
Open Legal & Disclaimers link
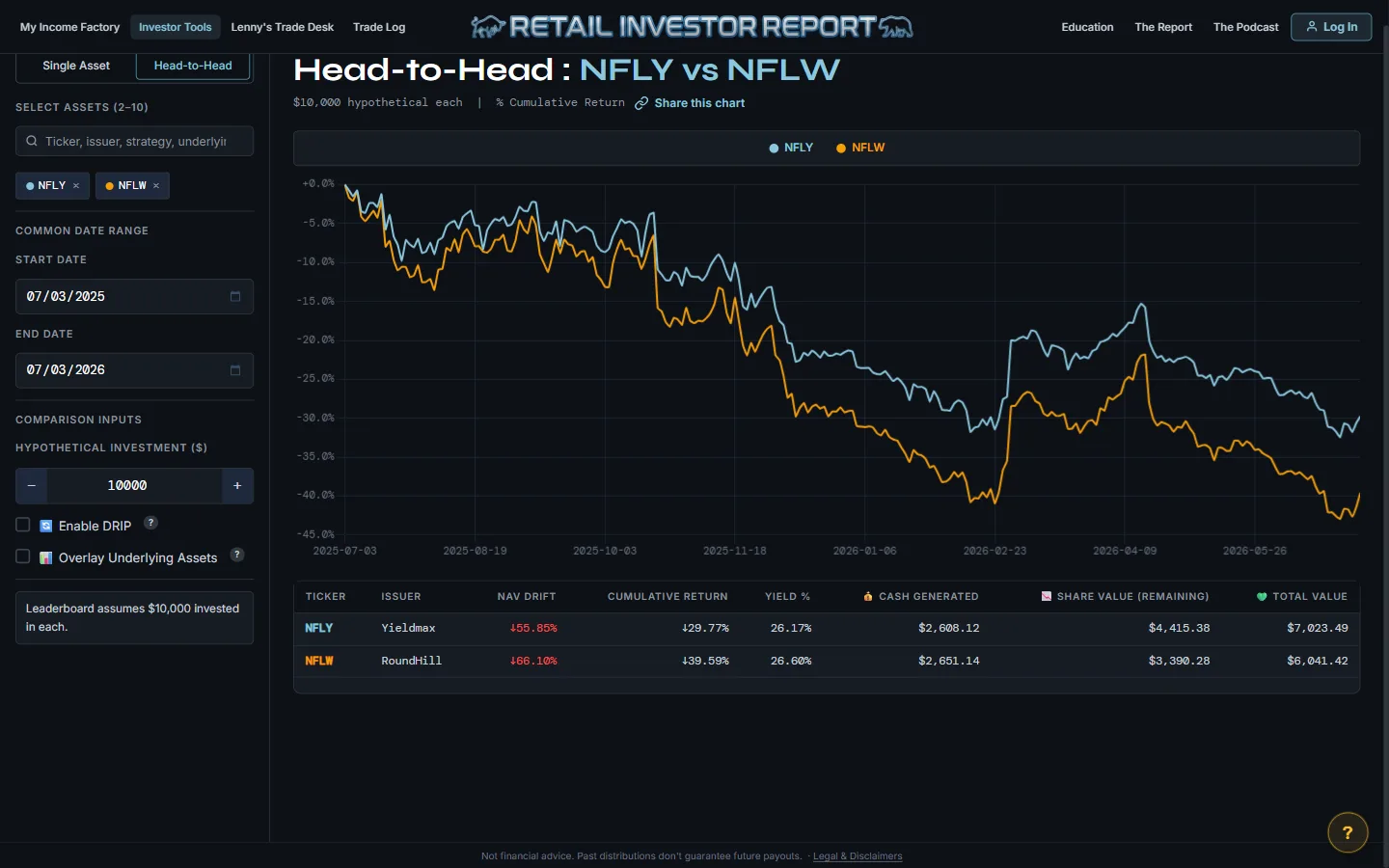point(858,856)
